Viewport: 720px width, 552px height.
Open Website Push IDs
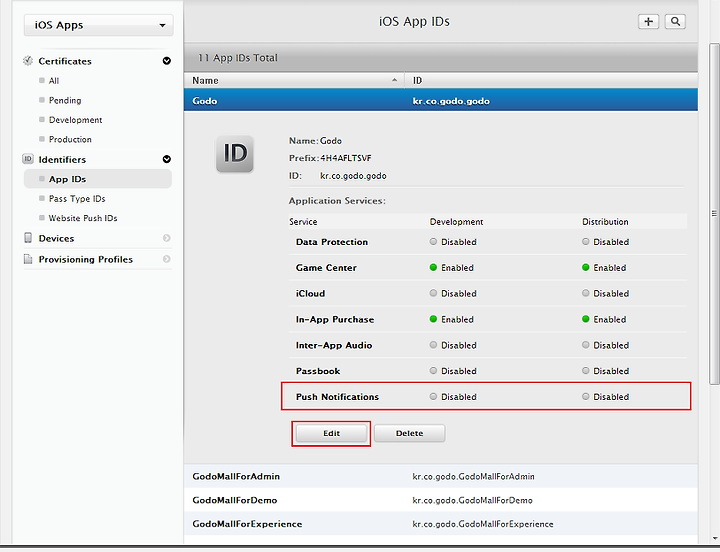point(83,218)
